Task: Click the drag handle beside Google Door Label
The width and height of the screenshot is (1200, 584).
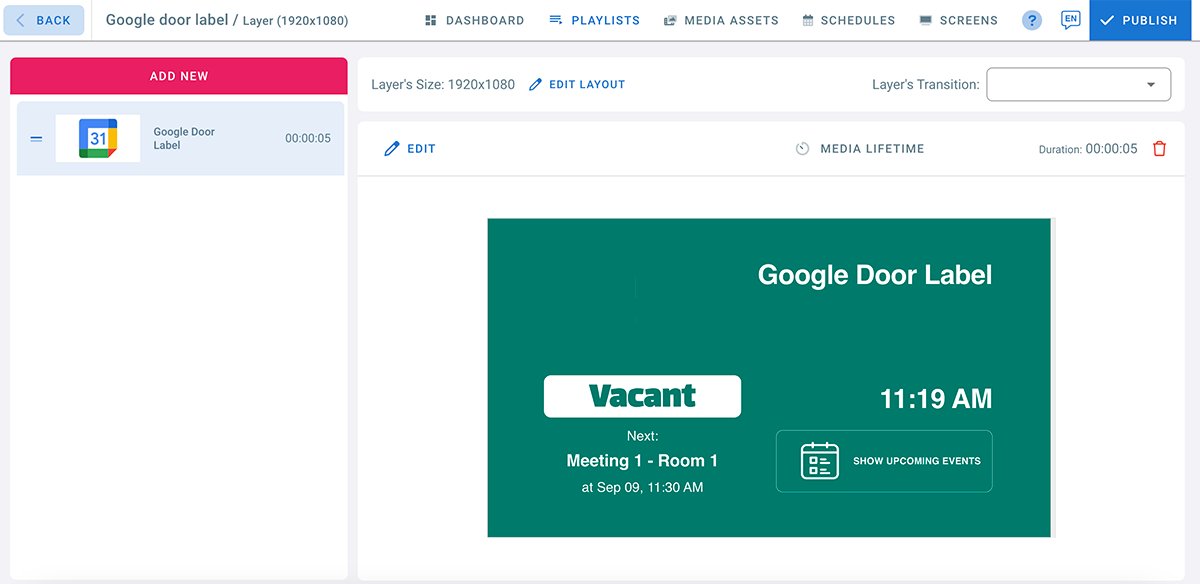Action: (36, 139)
